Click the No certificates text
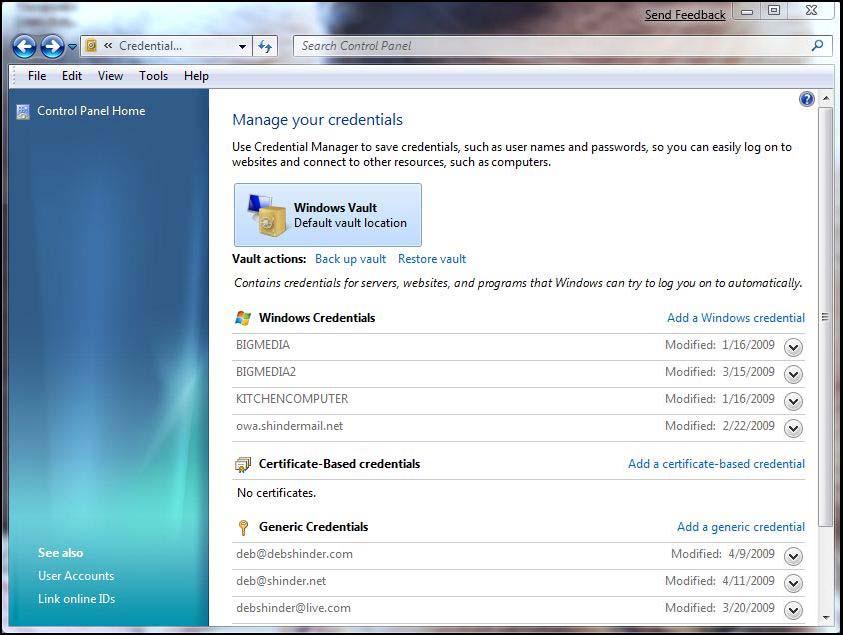 coord(276,493)
